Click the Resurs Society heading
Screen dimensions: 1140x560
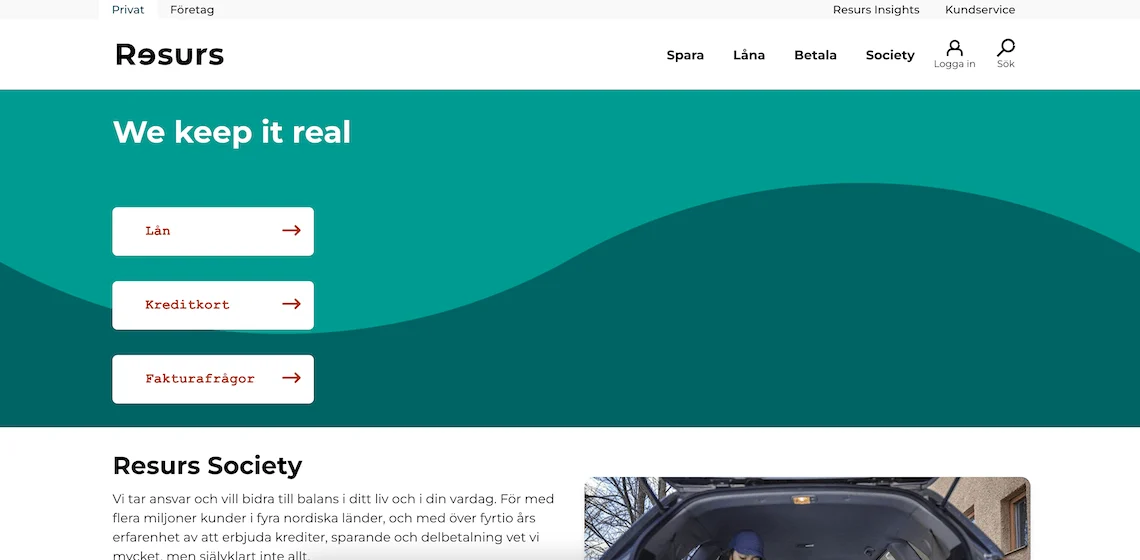(x=207, y=465)
